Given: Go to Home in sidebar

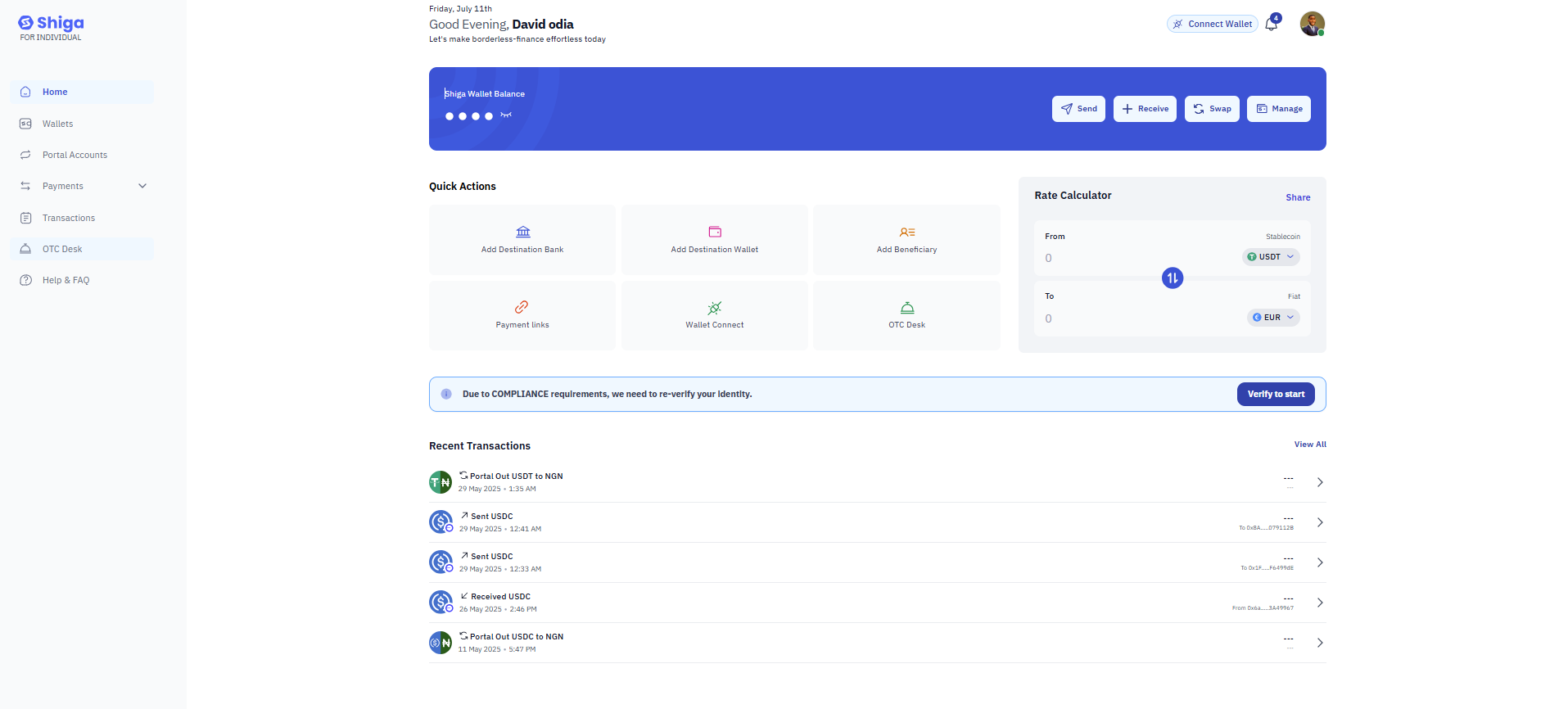Looking at the screenshot, I should (x=82, y=92).
